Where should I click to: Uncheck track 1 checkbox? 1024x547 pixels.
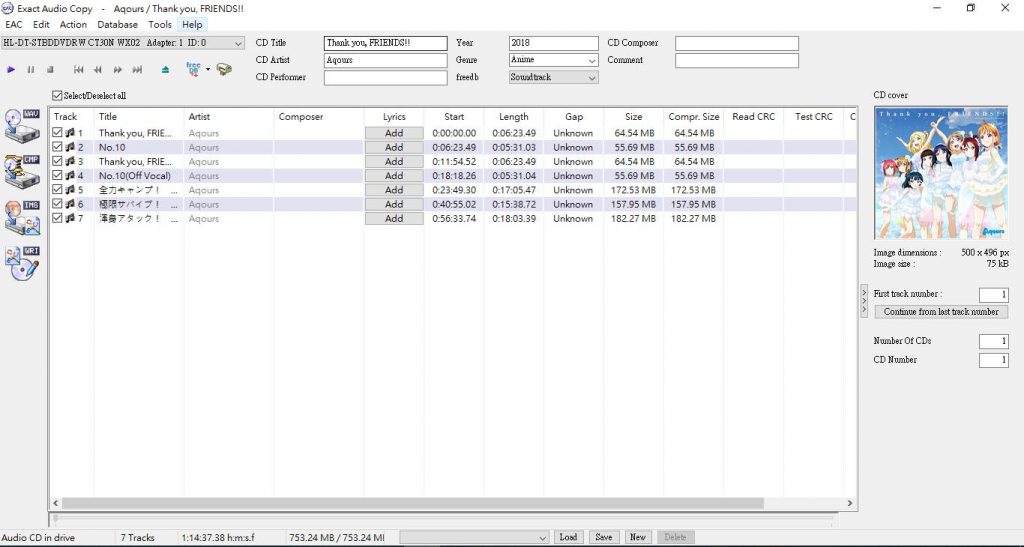(x=57, y=133)
